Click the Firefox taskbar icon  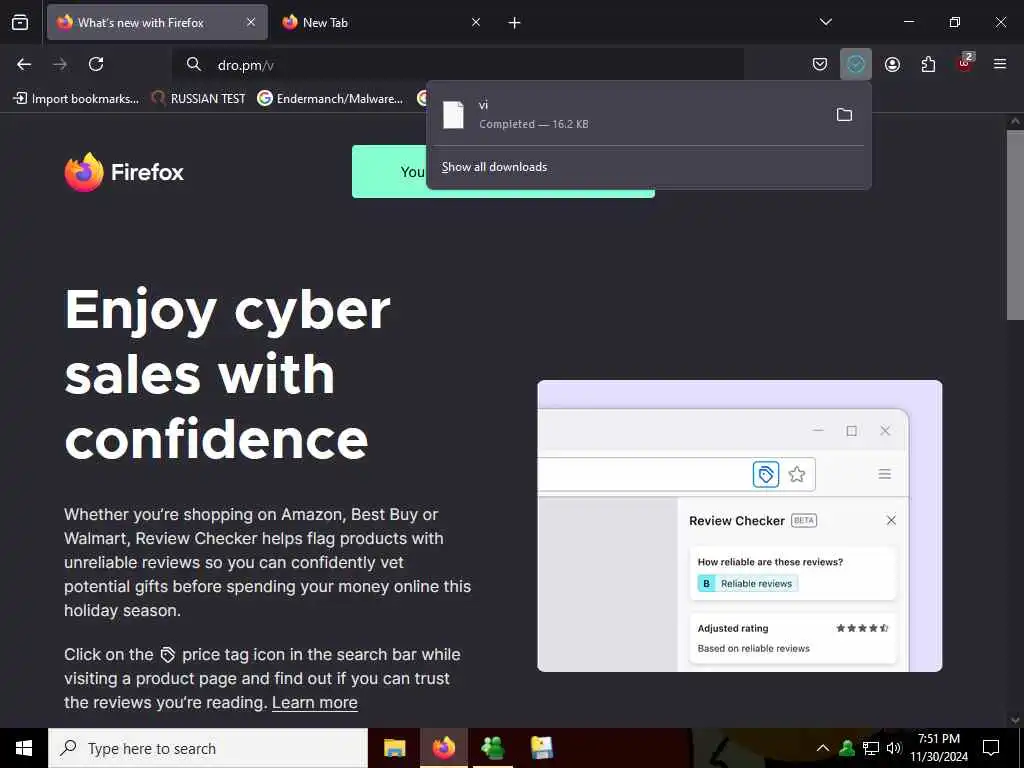[443, 748]
